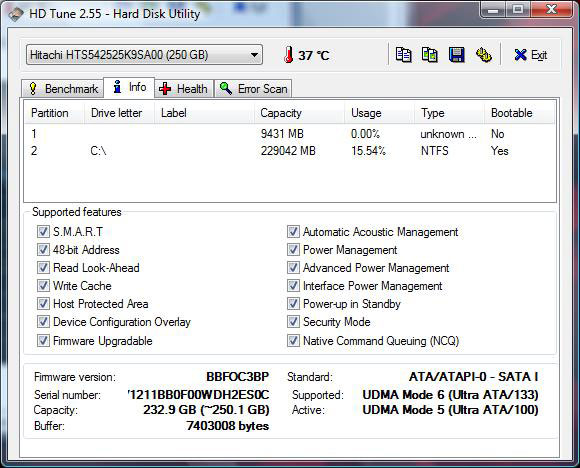Maximize the HD Tune window
The image size is (580, 468).
pyautogui.click(x=517, y=10)
